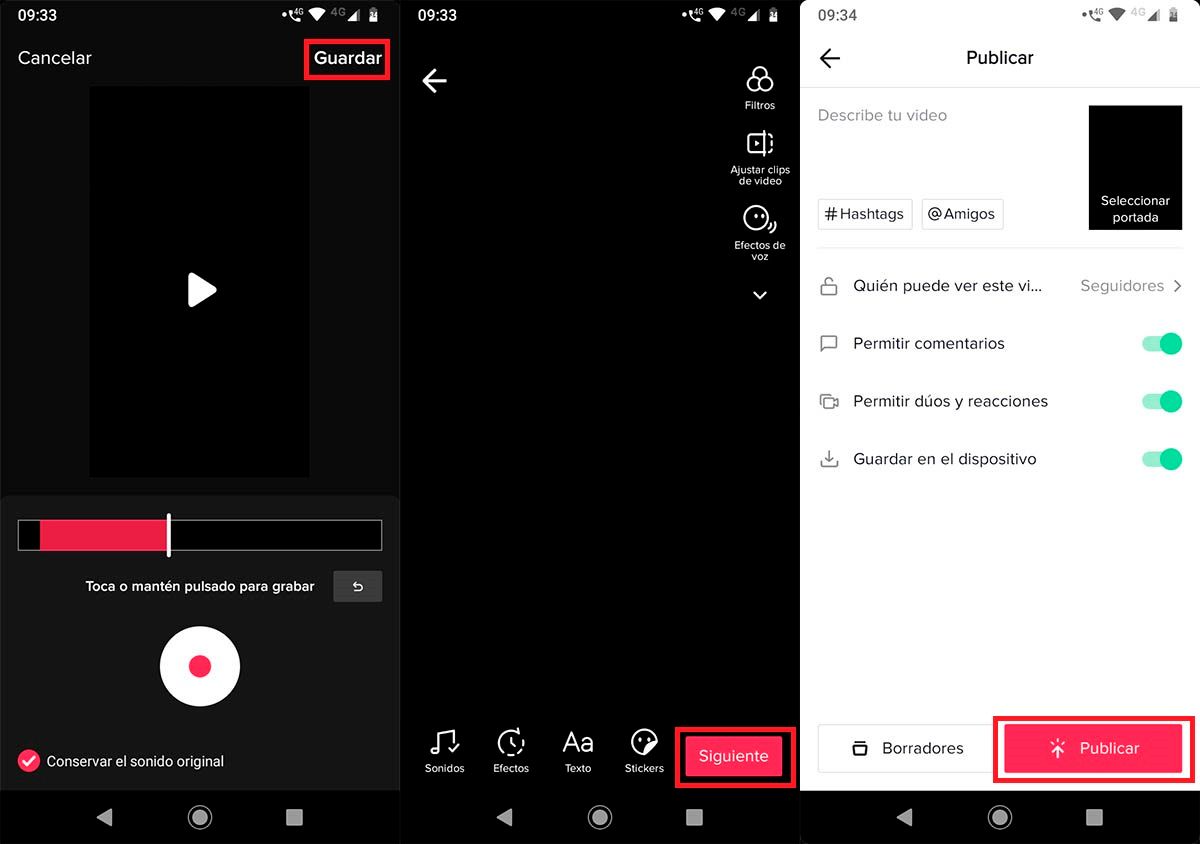Open the Stickers panel
1200x844 pixels.
coord(644,751)
